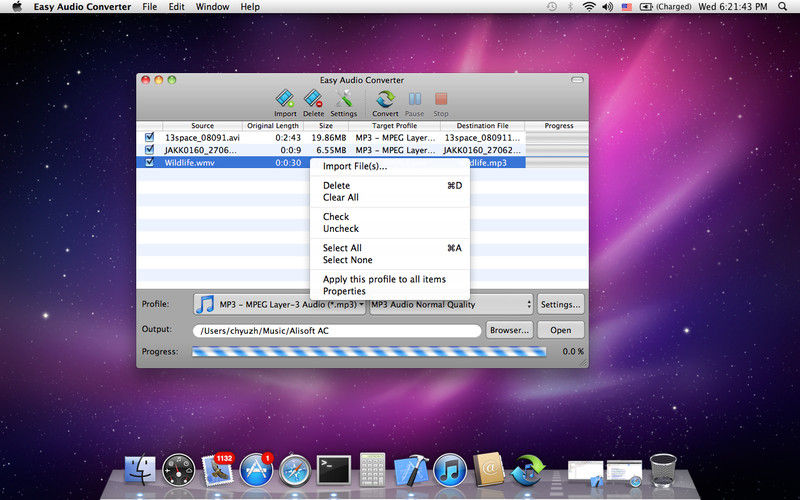Click the US flag input menu icon
Viewport: 800px width, 500px height.
627,7
